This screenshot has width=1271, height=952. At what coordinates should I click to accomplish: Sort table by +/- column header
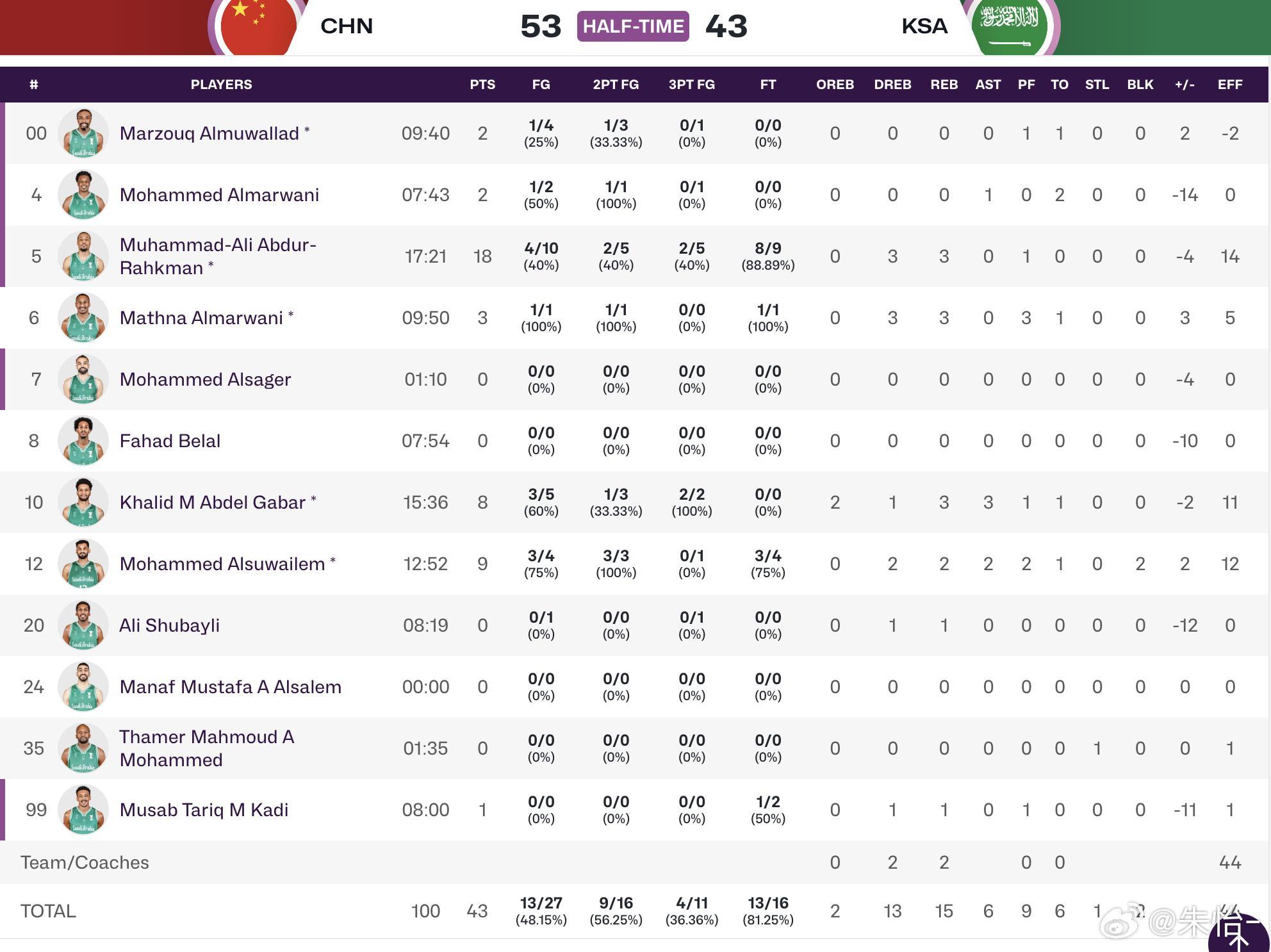1185,85
